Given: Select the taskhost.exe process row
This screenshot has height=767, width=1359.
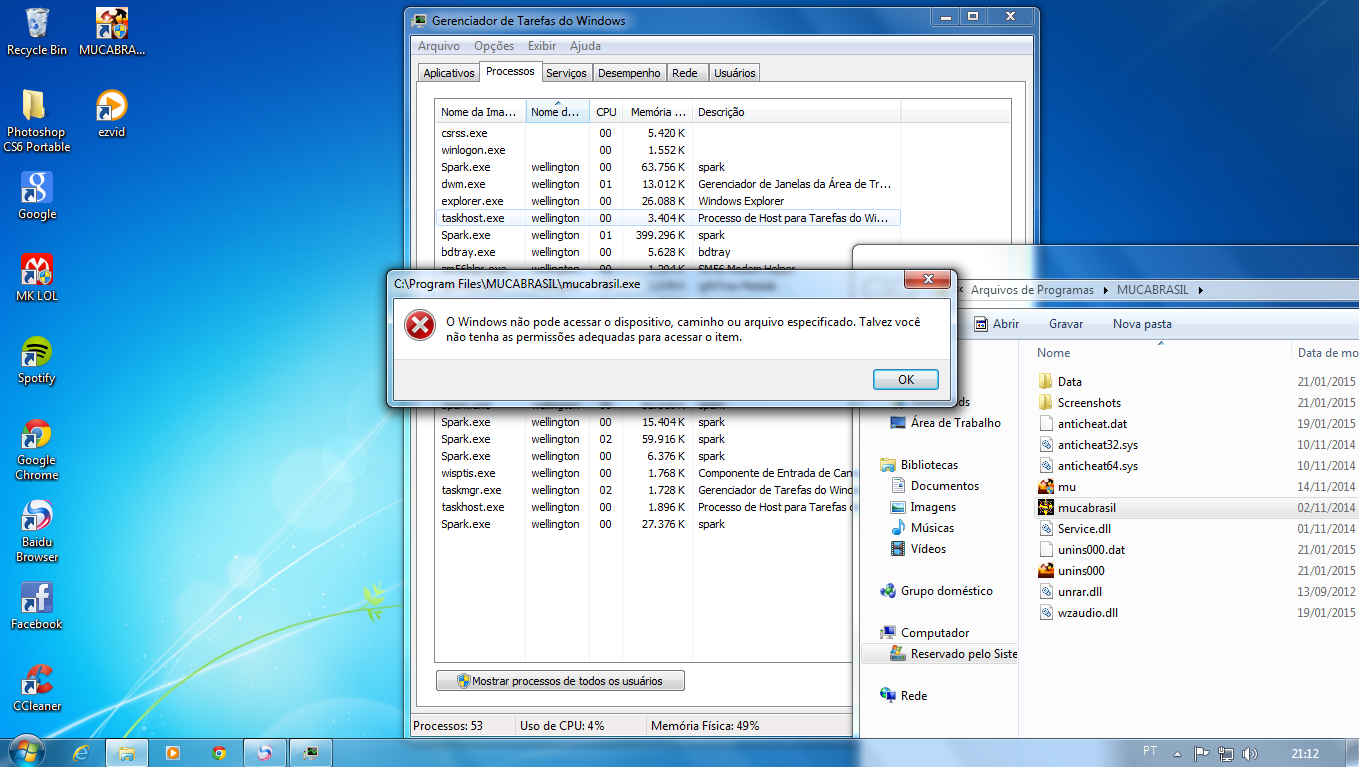Looking at the screenshot, I should click(x=472, y=218).
